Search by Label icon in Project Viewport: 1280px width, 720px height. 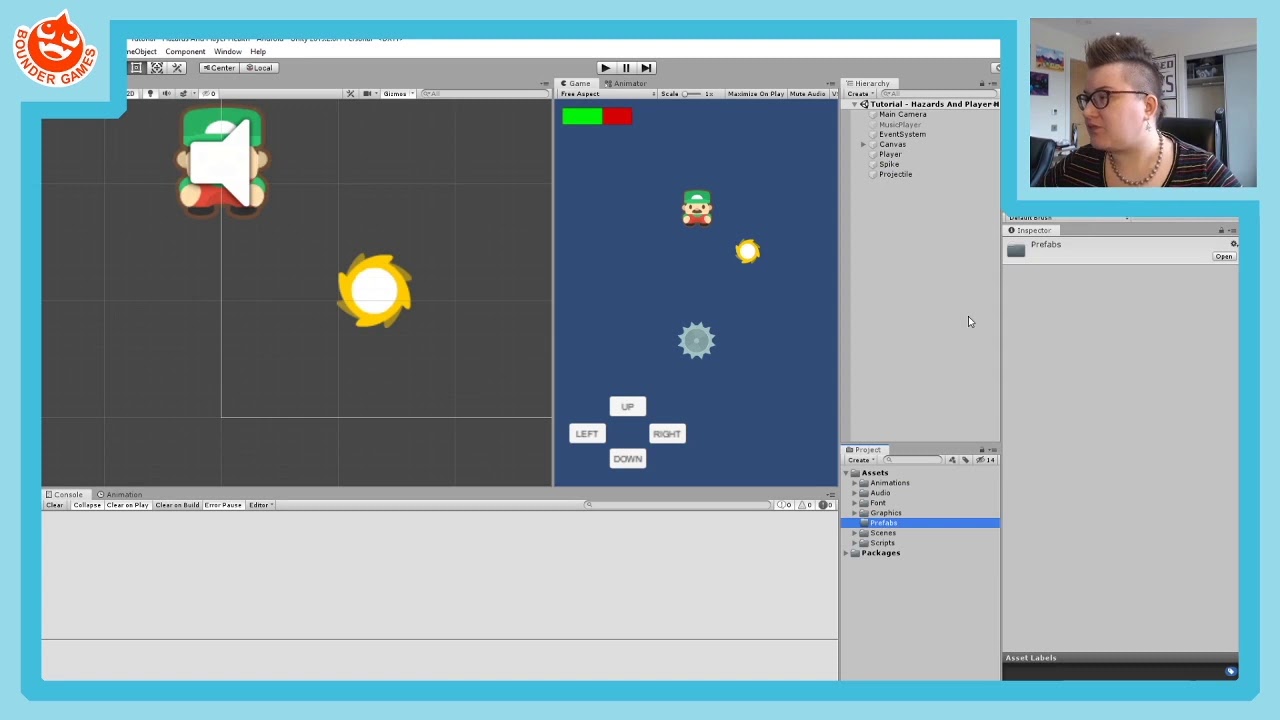coord(965,460)
